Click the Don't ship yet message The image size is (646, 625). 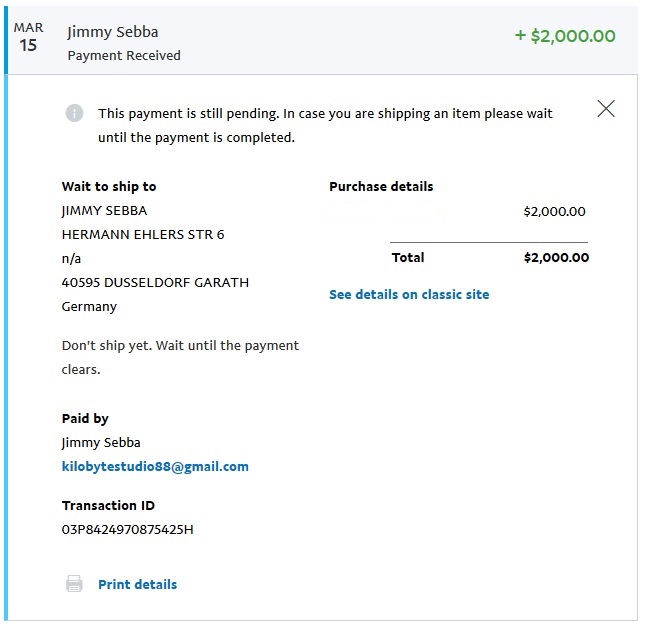(x=180, y=357)
